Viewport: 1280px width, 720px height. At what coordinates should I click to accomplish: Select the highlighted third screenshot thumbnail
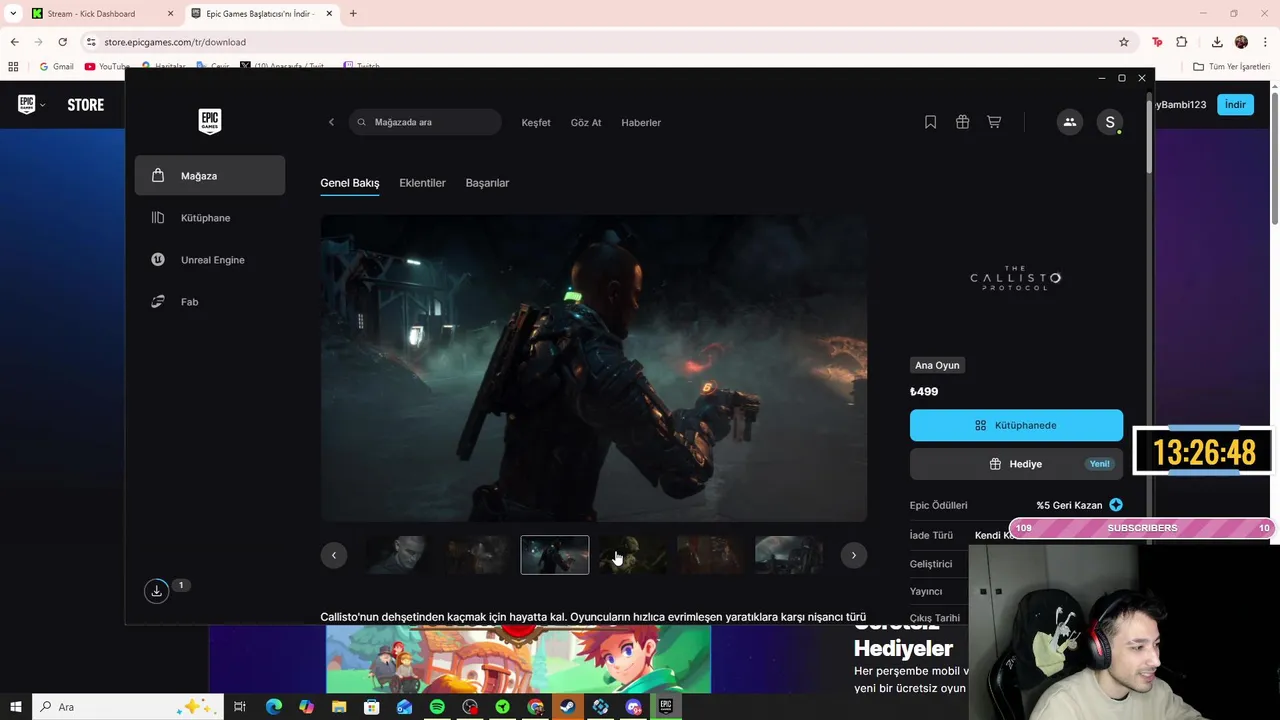pyautogui.click(x=555, y=555)
